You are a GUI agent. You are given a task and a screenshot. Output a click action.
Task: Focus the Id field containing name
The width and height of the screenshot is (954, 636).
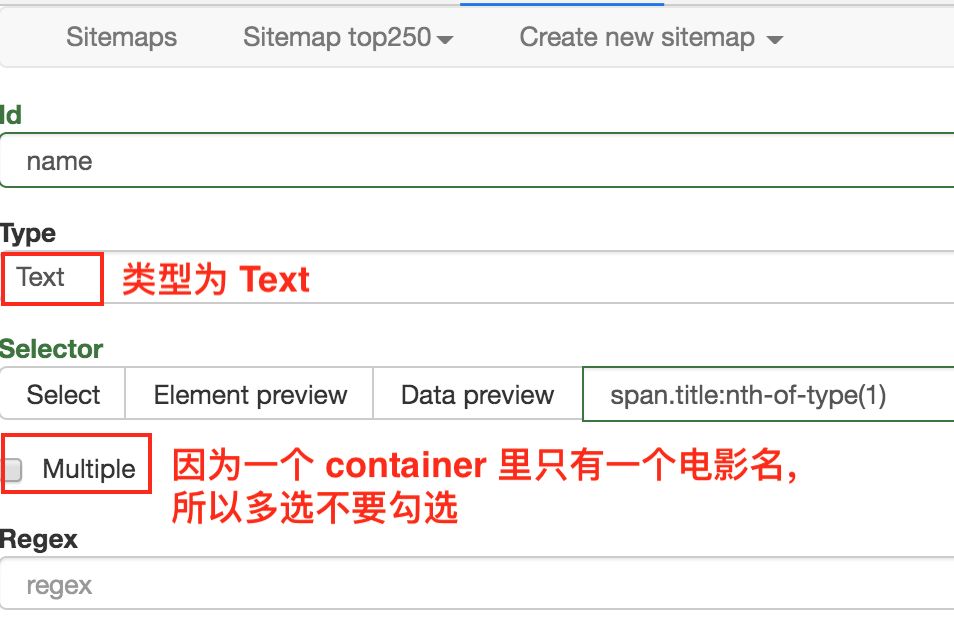[x=477, y=161]
